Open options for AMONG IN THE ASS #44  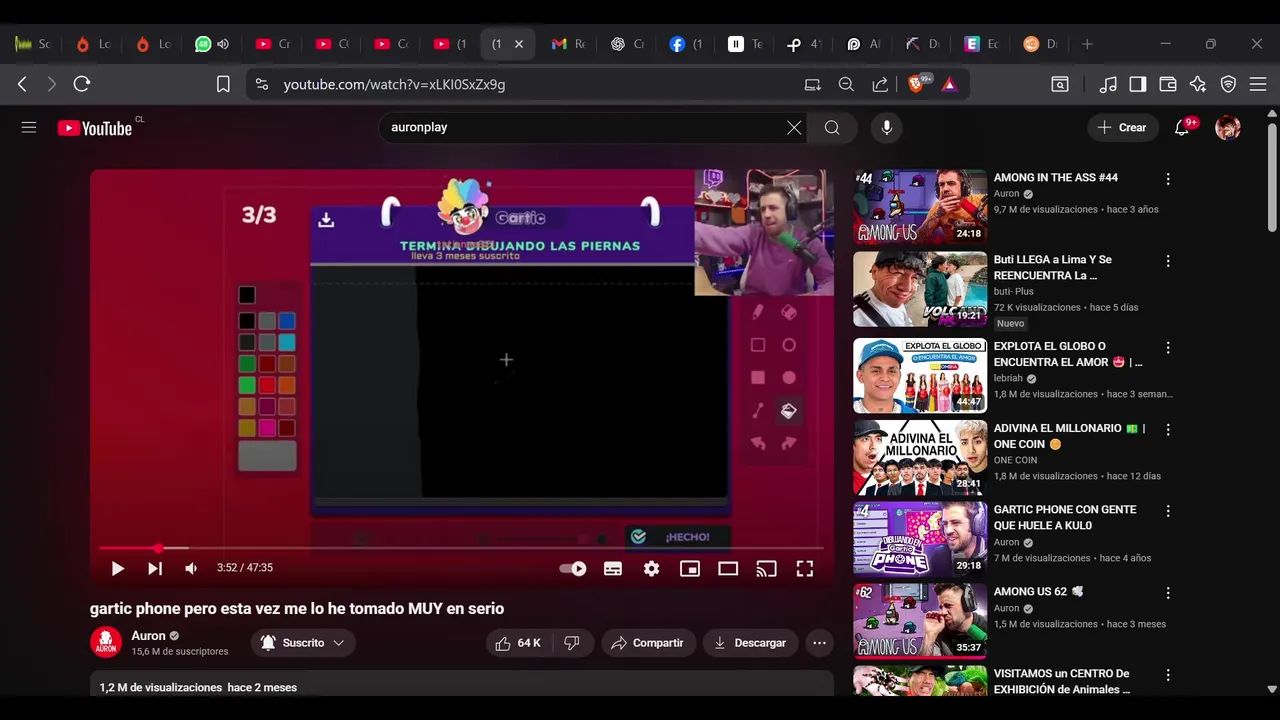pyautogui.click(x=1167, y=179)
